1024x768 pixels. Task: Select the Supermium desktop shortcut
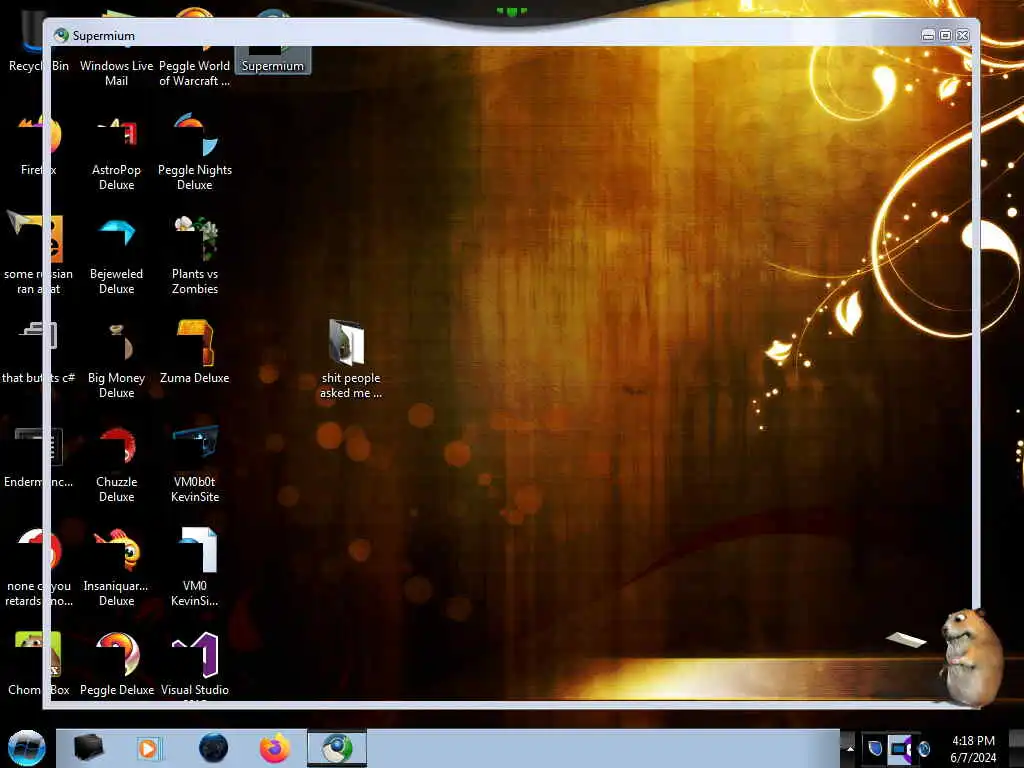pyautogui.click(x=272, y=60)
